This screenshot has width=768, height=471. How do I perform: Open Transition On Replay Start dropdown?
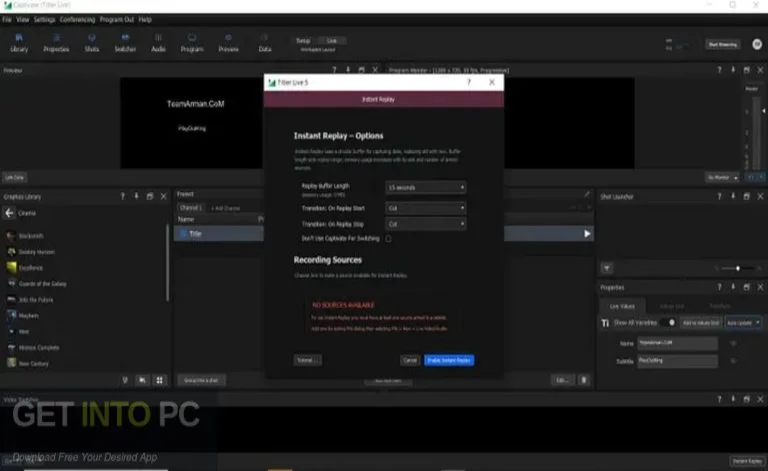tap(426, 208)
